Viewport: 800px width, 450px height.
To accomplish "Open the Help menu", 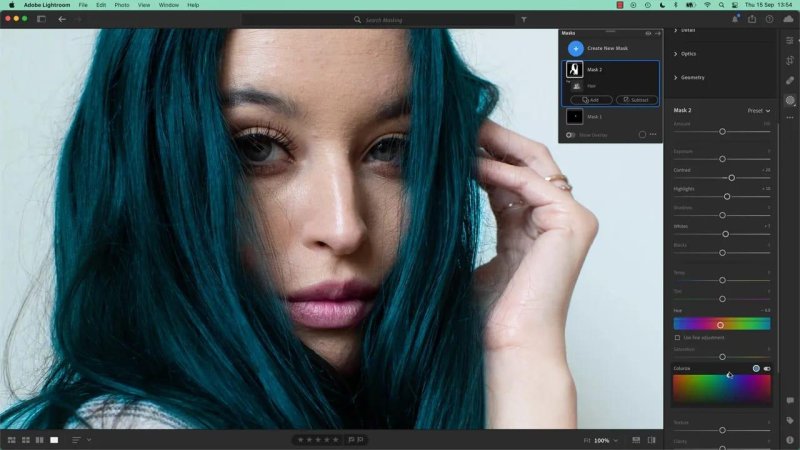I will pos(193,5).
